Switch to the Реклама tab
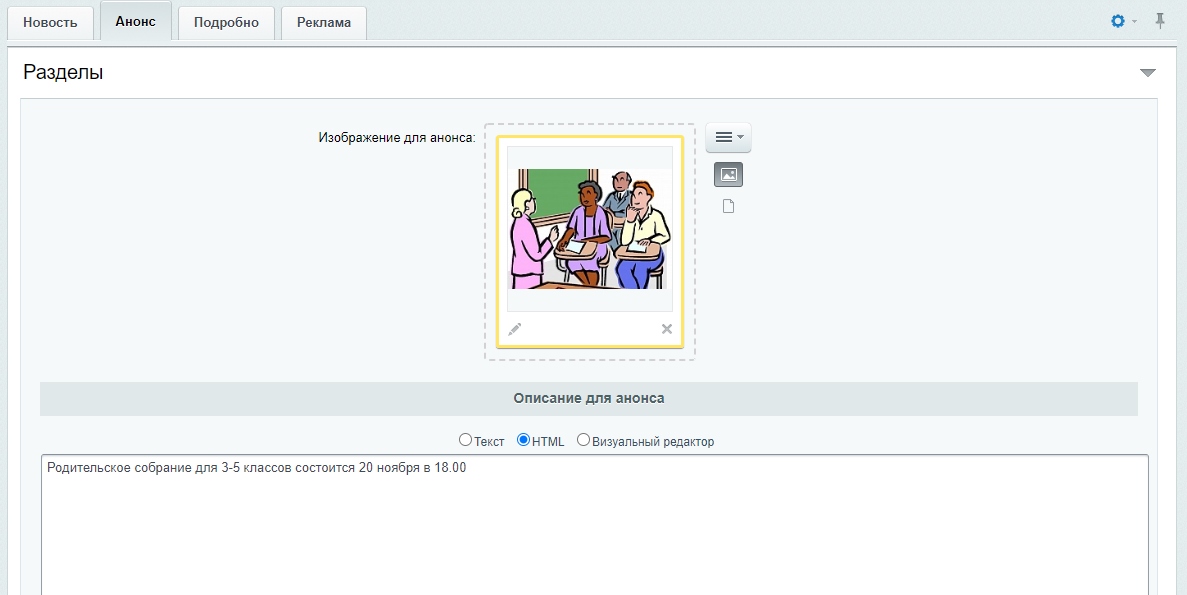This screenshot has width=1187, height=595. pos(324,23)
